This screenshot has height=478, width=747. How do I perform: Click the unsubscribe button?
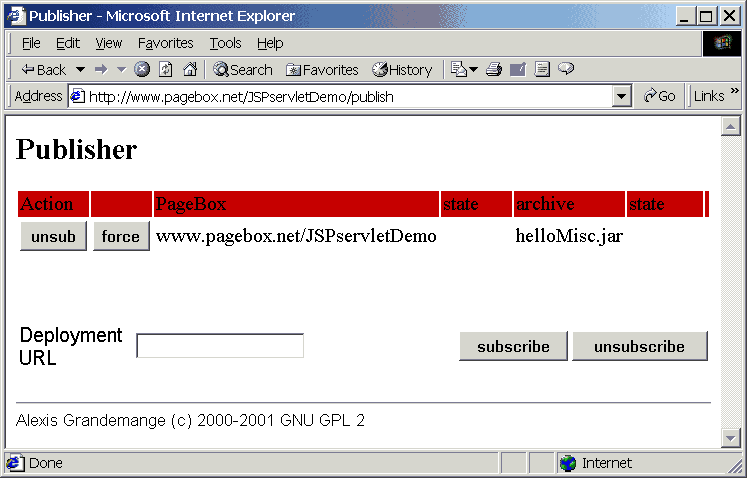tap(639, 346)
